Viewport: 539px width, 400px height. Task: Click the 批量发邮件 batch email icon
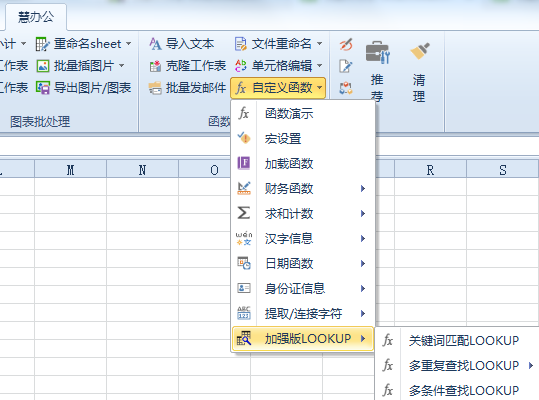coord(155,88)
